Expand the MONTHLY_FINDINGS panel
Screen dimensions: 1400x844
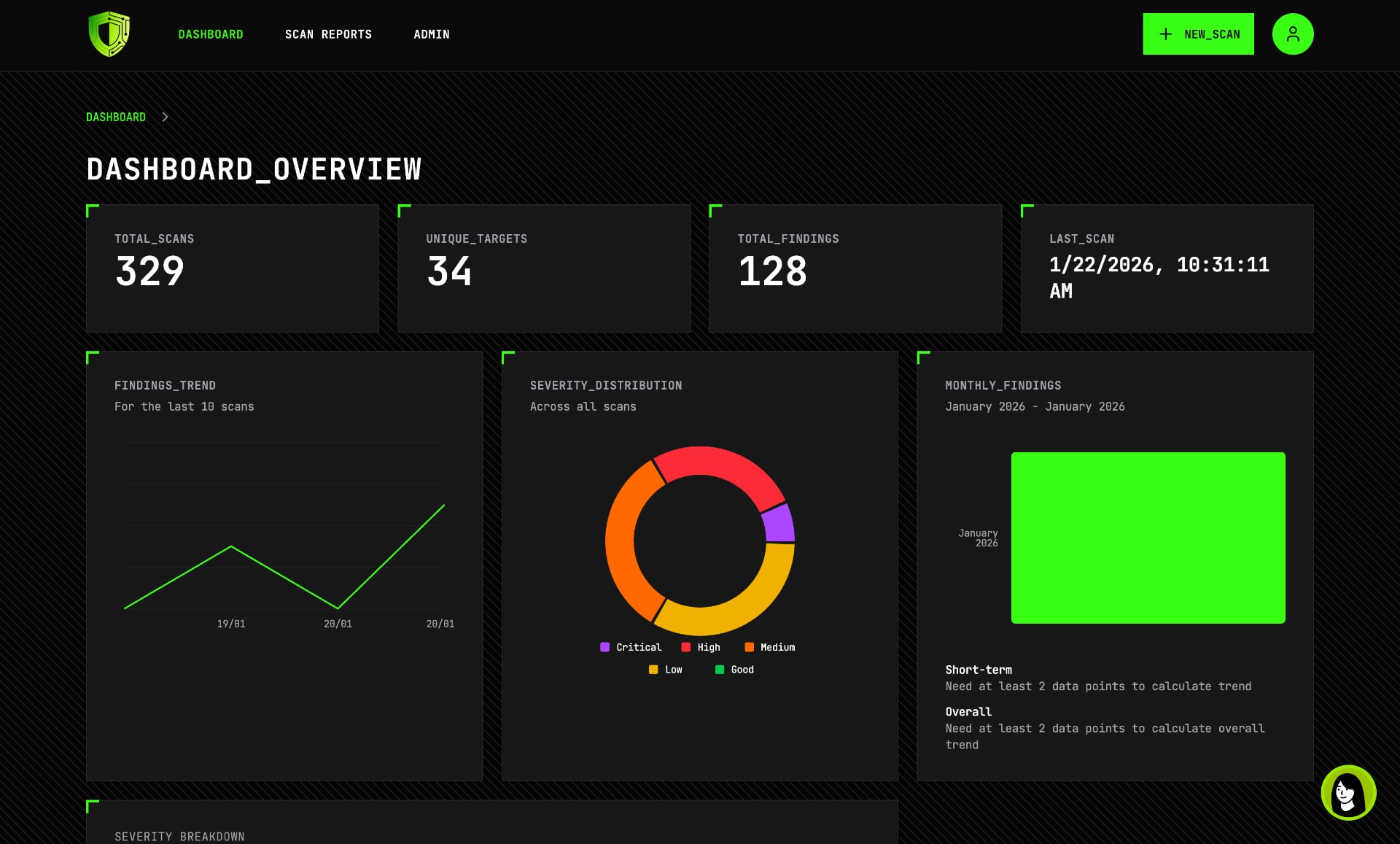click(x=1003, y=385)
